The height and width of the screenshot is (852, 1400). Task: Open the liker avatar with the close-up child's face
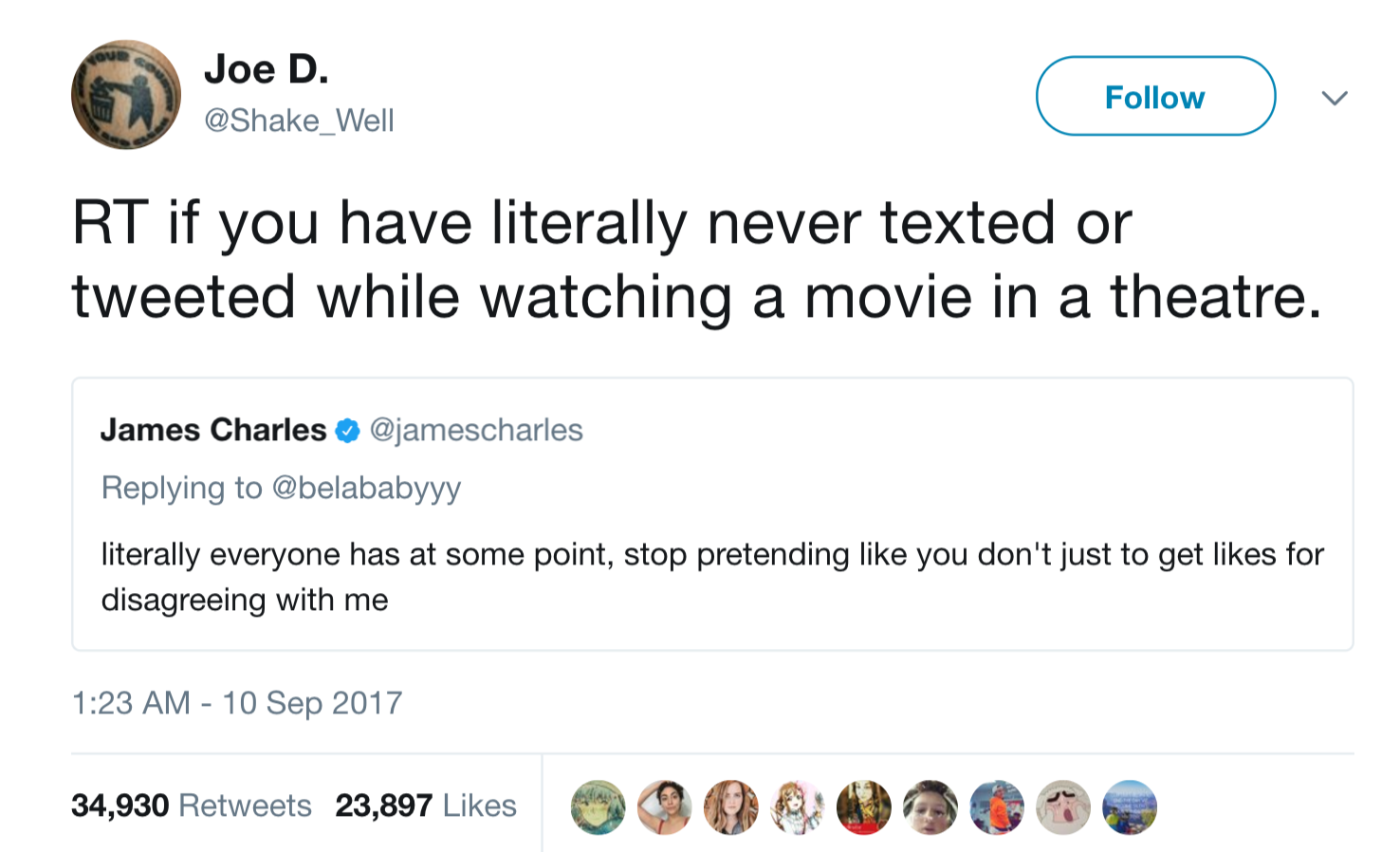[930, 807]
